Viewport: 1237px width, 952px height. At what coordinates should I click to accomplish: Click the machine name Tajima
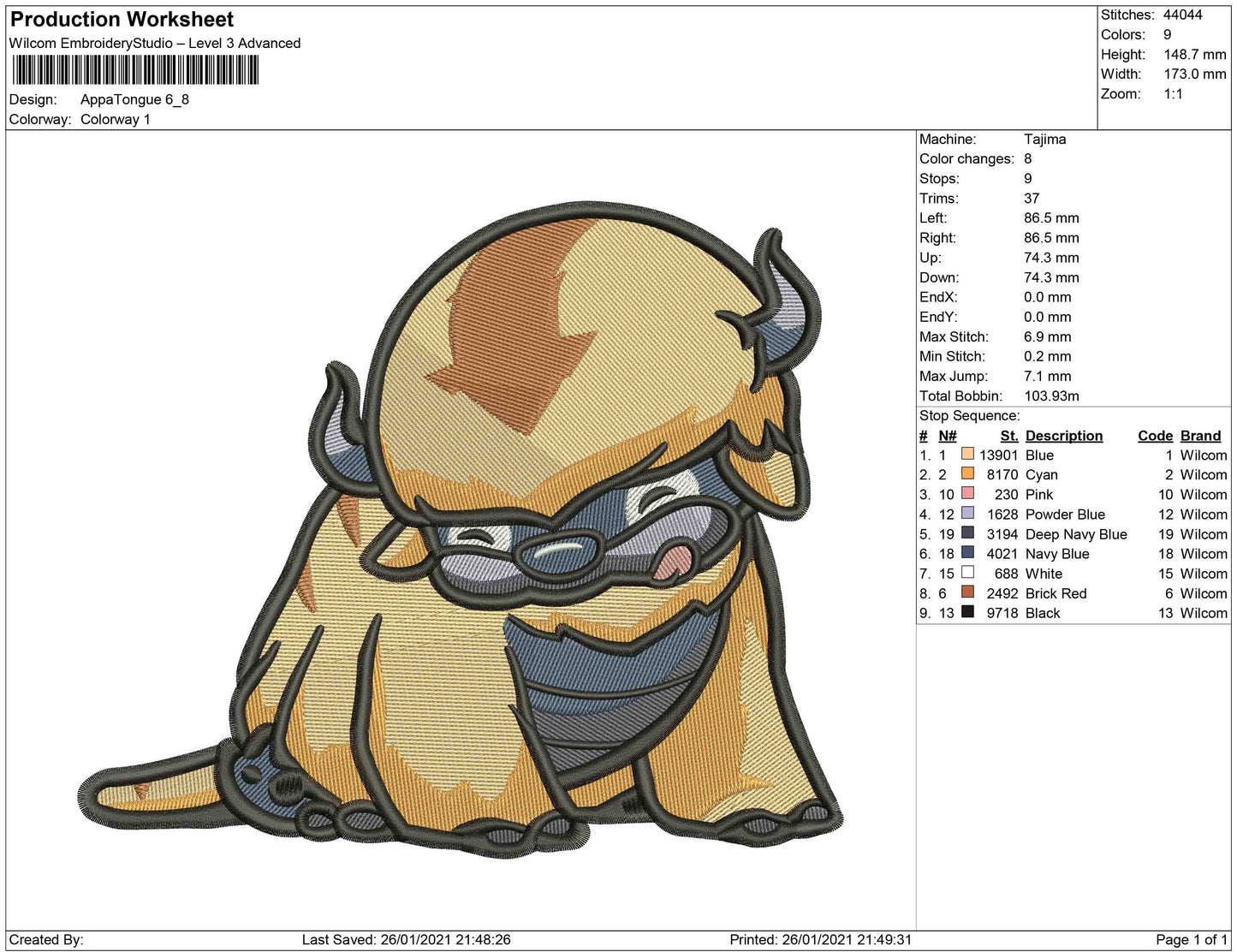(x=1045, y=139)
